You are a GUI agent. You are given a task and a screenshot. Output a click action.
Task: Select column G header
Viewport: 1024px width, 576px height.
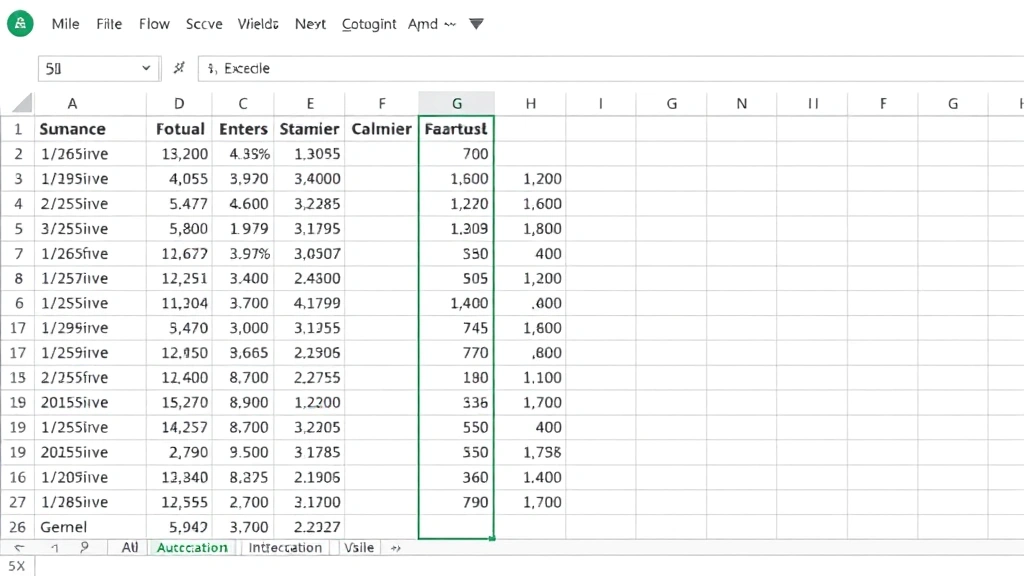point(456,103)
